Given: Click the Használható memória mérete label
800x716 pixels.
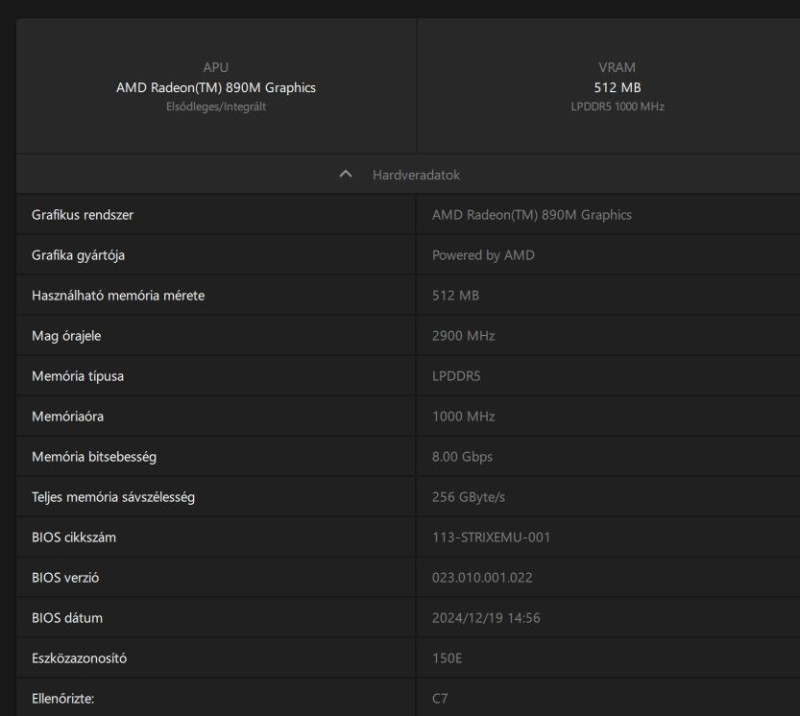Looking at the screenshot, I should pos(118,296).
